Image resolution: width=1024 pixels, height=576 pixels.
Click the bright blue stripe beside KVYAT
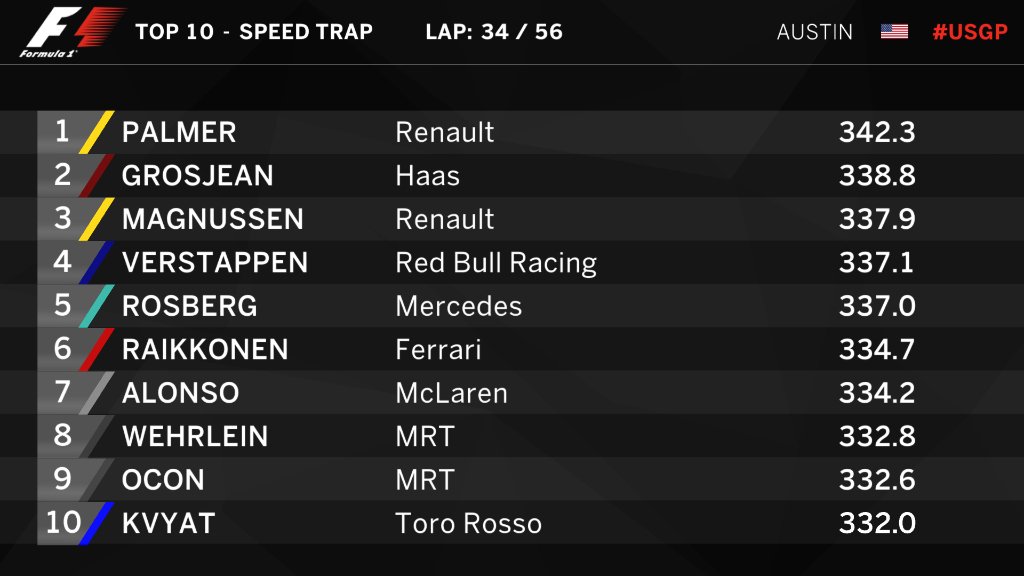pyautogui.click(x=97, y=523)
